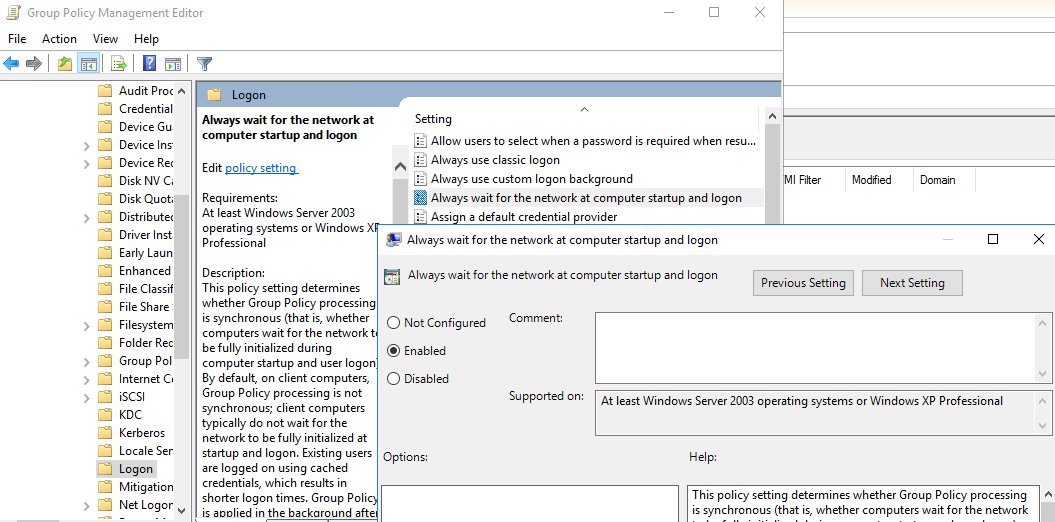Click the Always use custom logon background icon

(421, 179)
